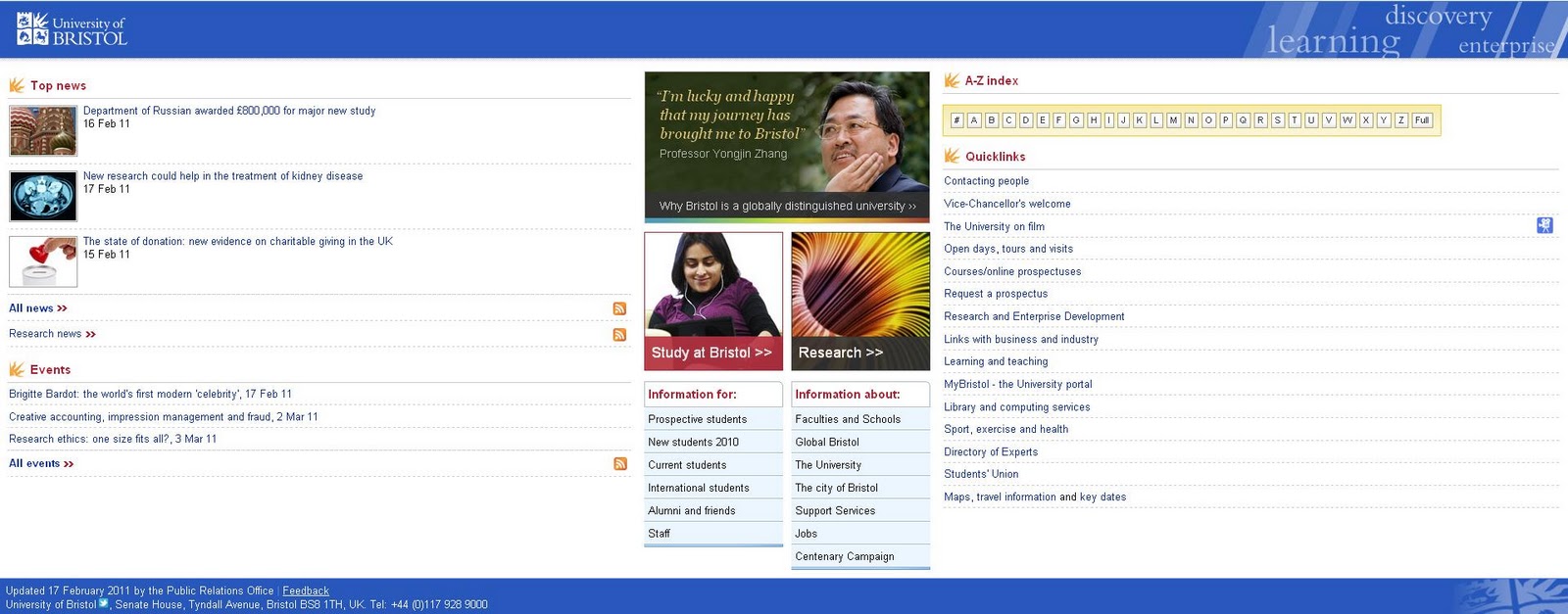Go to New students 2010
1568x614 pixels.
(x=693, y=443)
